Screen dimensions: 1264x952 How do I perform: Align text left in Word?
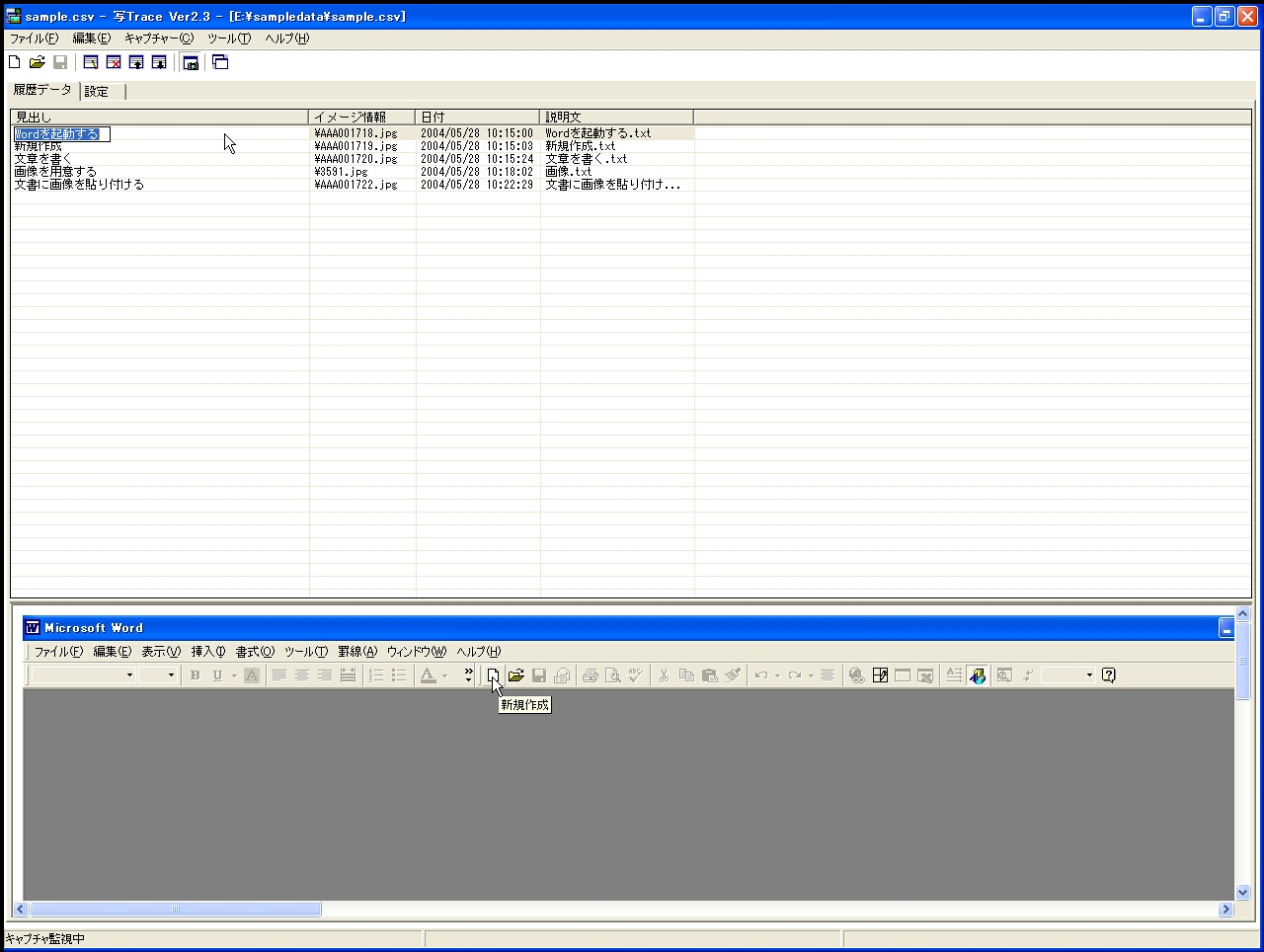[279, 675]
